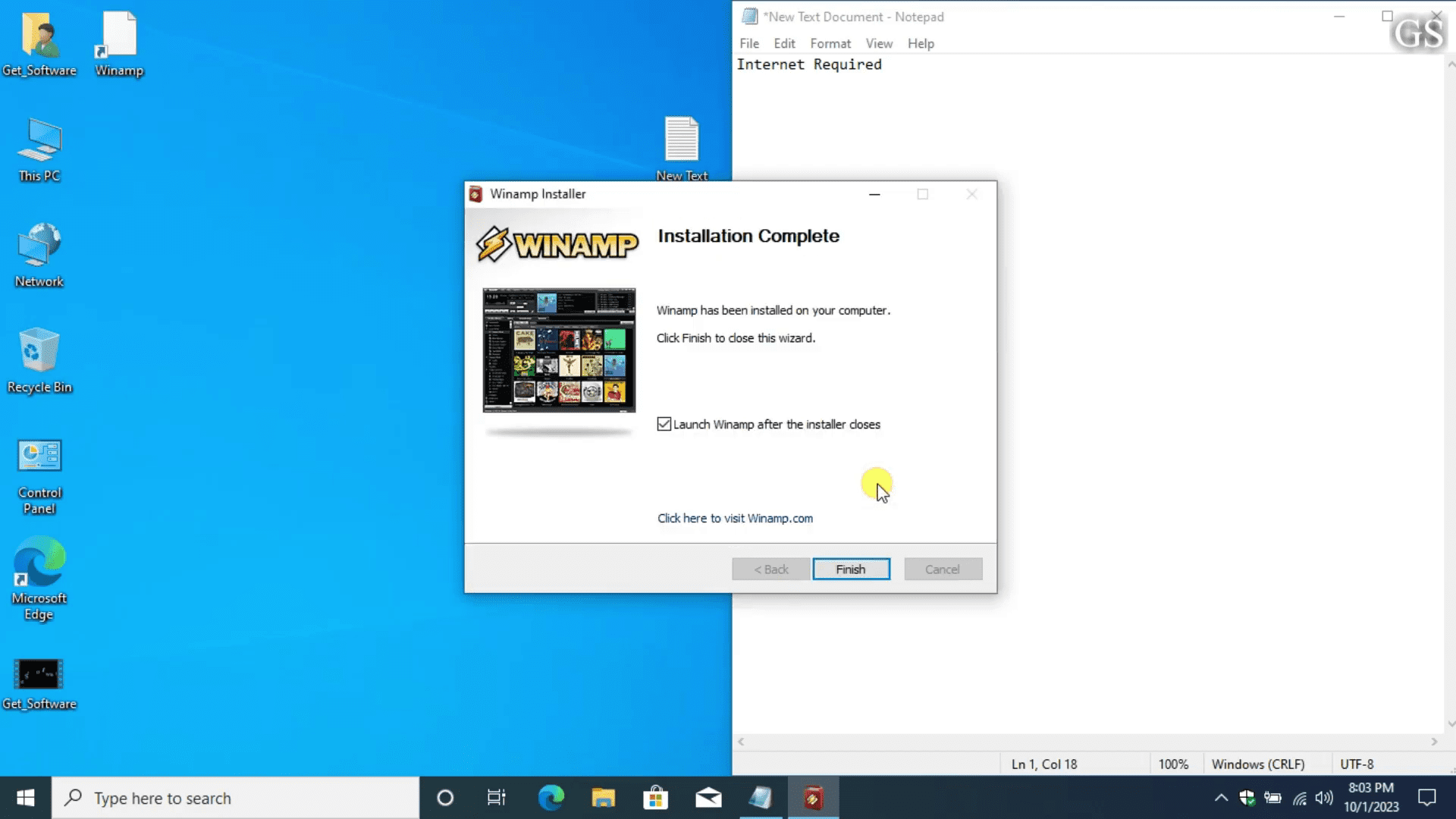The image size is (1456, 819).
Task: Click the Winamp Installer taskbar icon
Action: [813, 798]
